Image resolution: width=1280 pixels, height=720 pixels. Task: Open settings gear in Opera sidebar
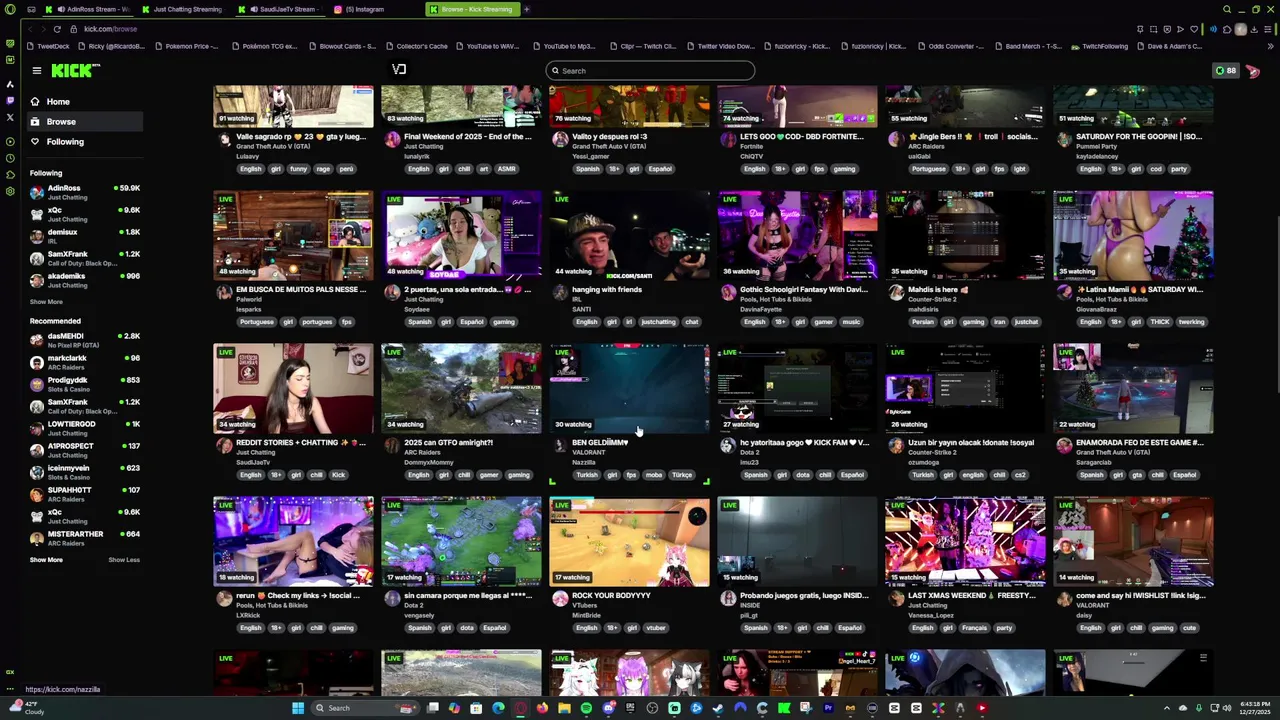(10, 191)
